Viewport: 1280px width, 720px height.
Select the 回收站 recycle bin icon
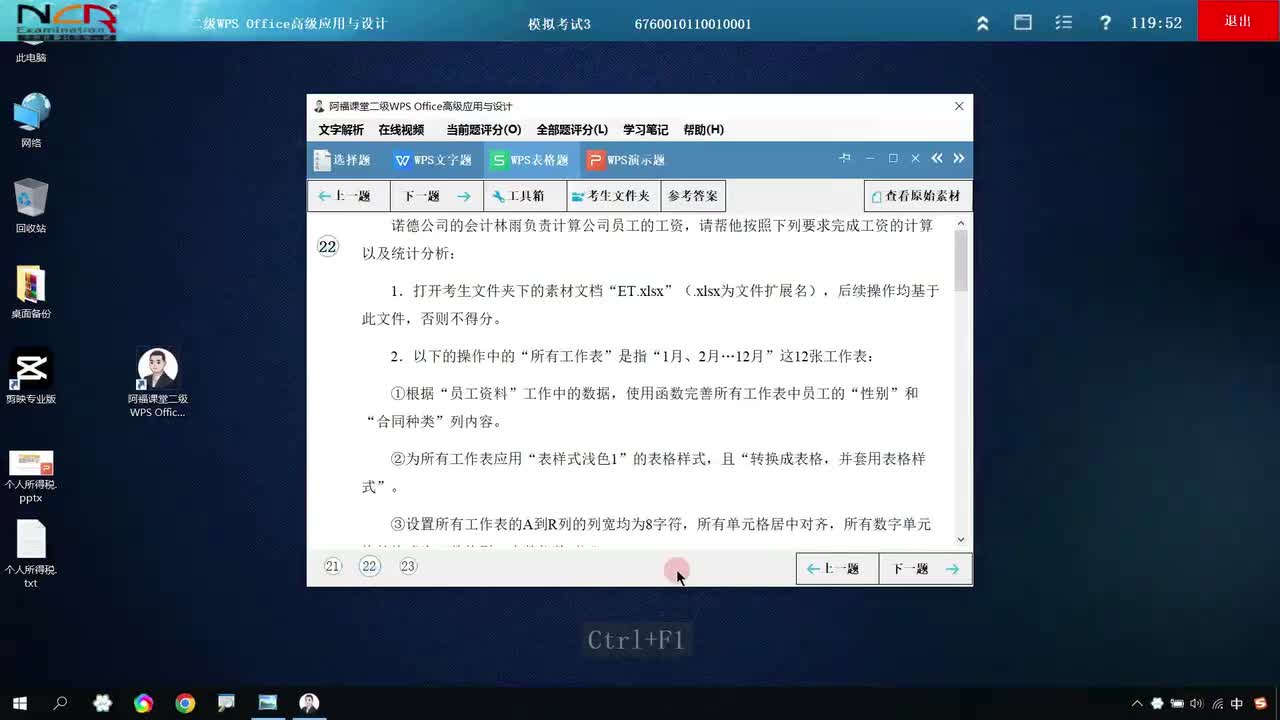[31, 206]
